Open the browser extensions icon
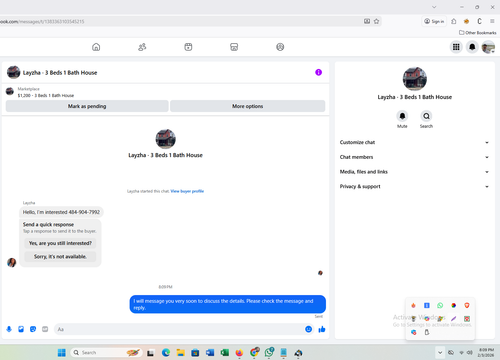The width and height of the screenshot is (500, 360). click(454, 21)
